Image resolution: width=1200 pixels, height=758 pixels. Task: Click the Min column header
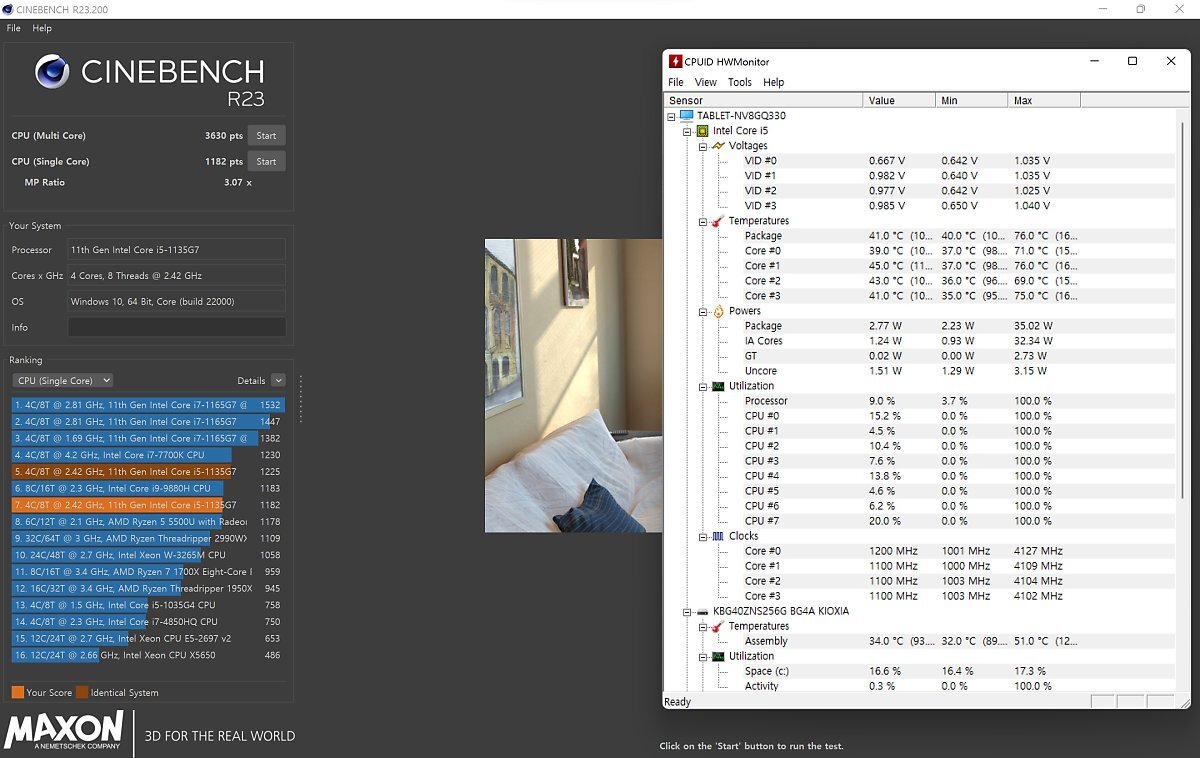(x=971, y=100)
